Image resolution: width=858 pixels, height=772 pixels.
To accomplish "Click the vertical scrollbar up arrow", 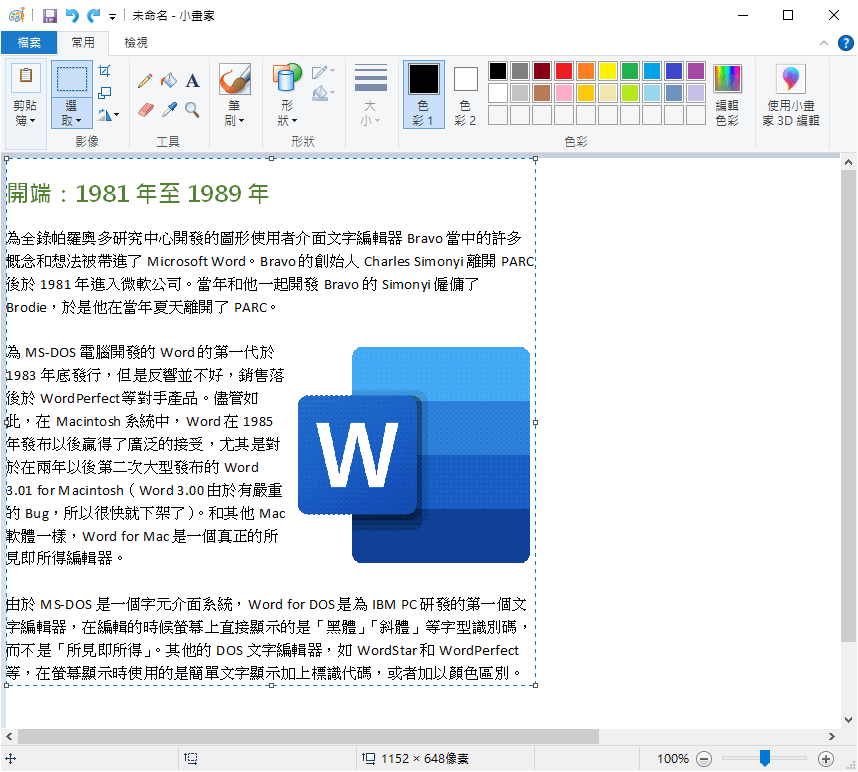I will (848, 162).
